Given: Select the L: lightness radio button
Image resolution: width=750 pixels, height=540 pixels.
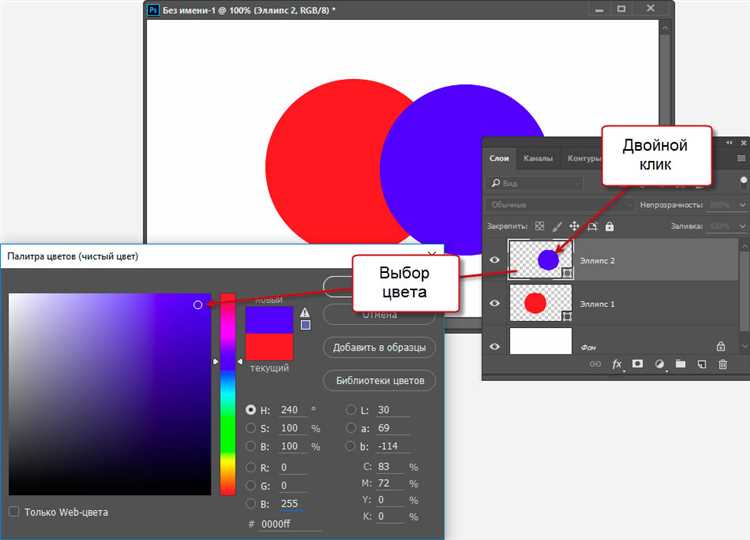Looking at the screenshot, I should pyautogui.click(x=351, y=410).
